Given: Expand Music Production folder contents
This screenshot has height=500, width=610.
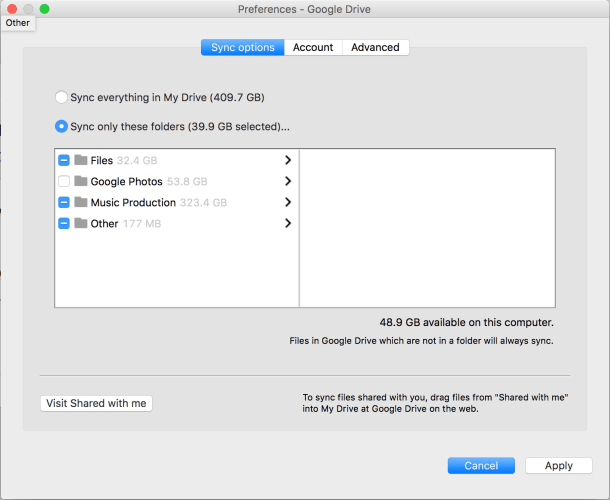Looking at the screenshot, I should pos(288,202).
